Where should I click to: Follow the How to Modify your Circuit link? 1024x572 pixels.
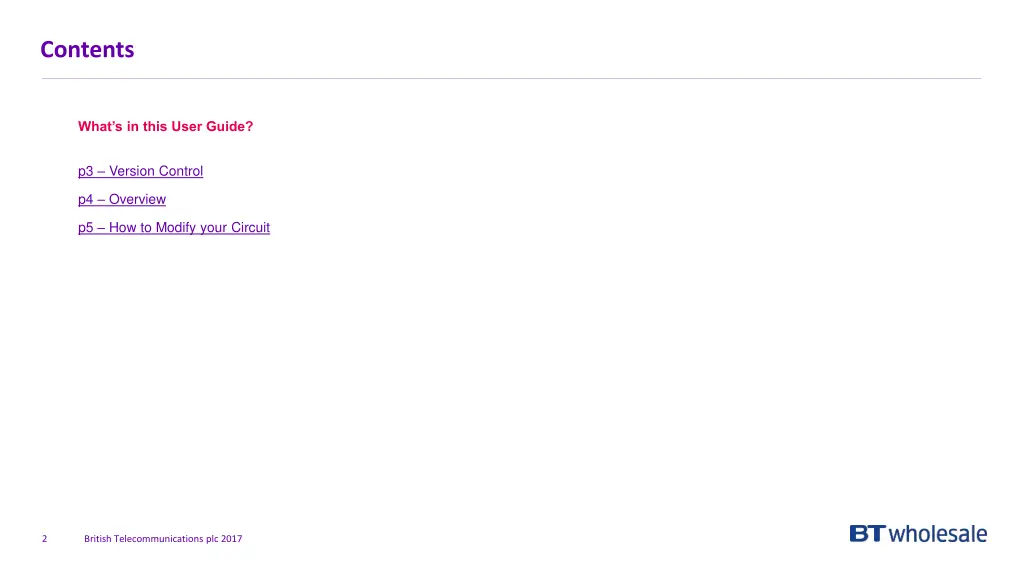click(174, 227)
